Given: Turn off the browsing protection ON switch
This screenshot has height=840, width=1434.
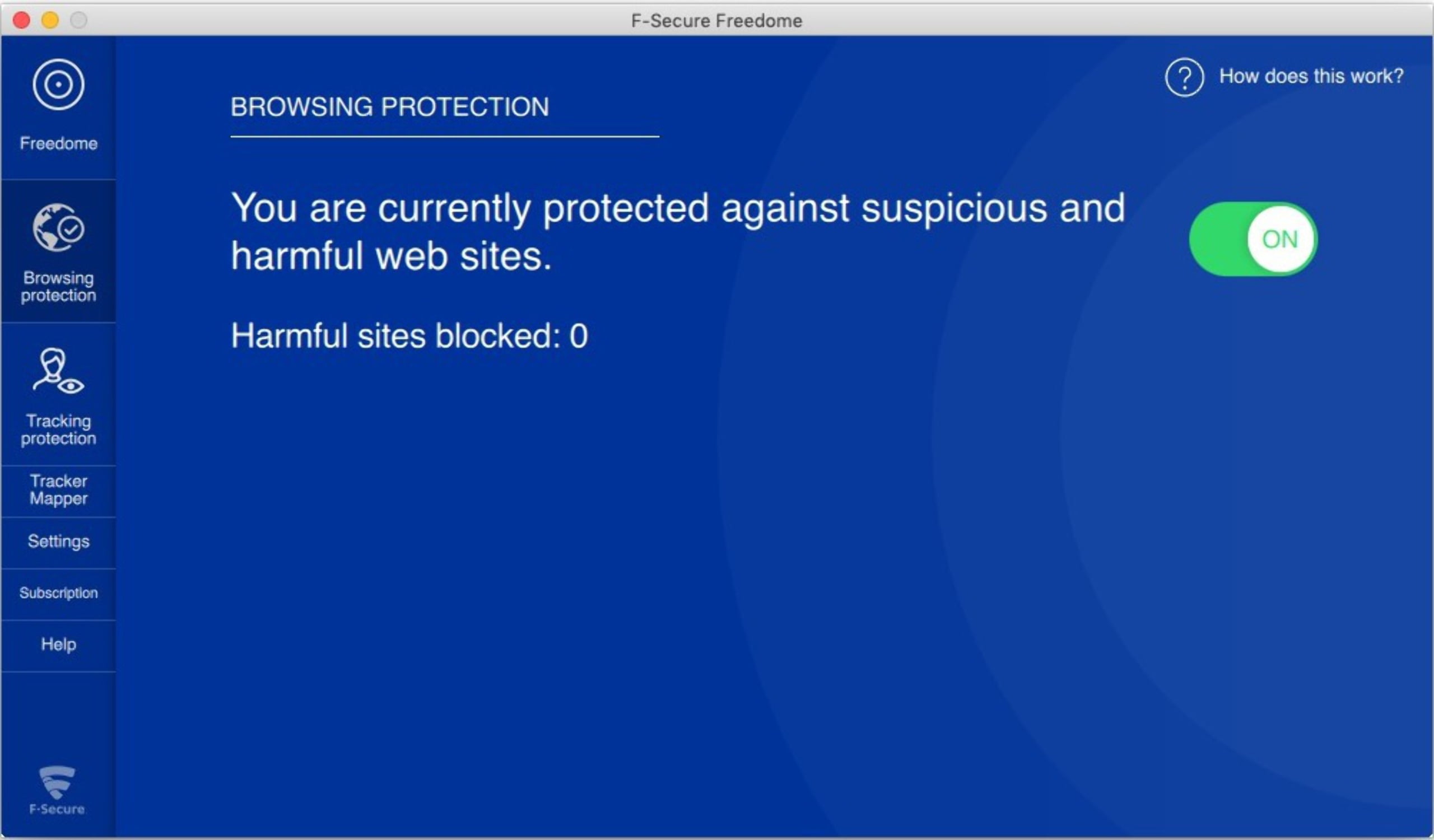Looking at the screenshot, I should tap(1253, 239).
